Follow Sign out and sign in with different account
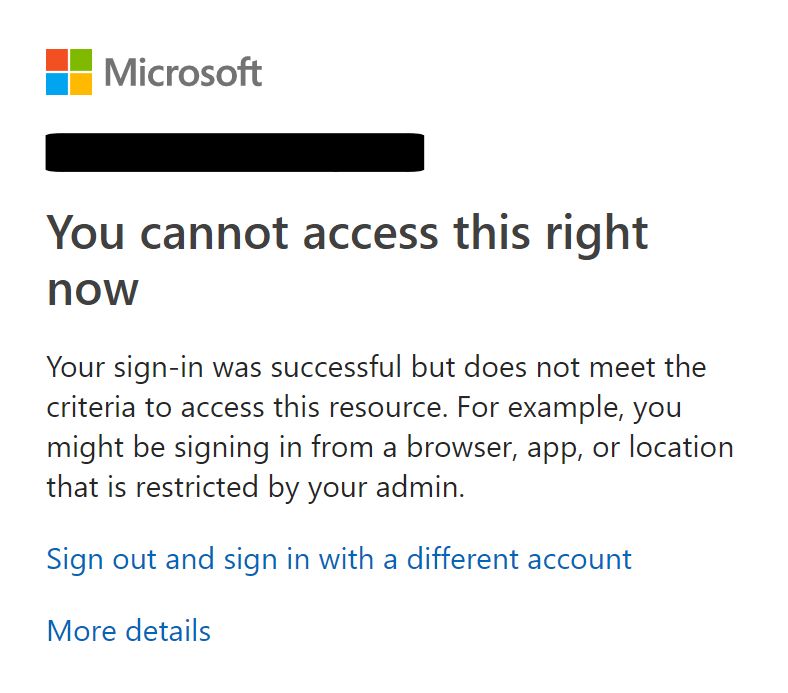Screen dimensions: 788x693 click(339, 559)
